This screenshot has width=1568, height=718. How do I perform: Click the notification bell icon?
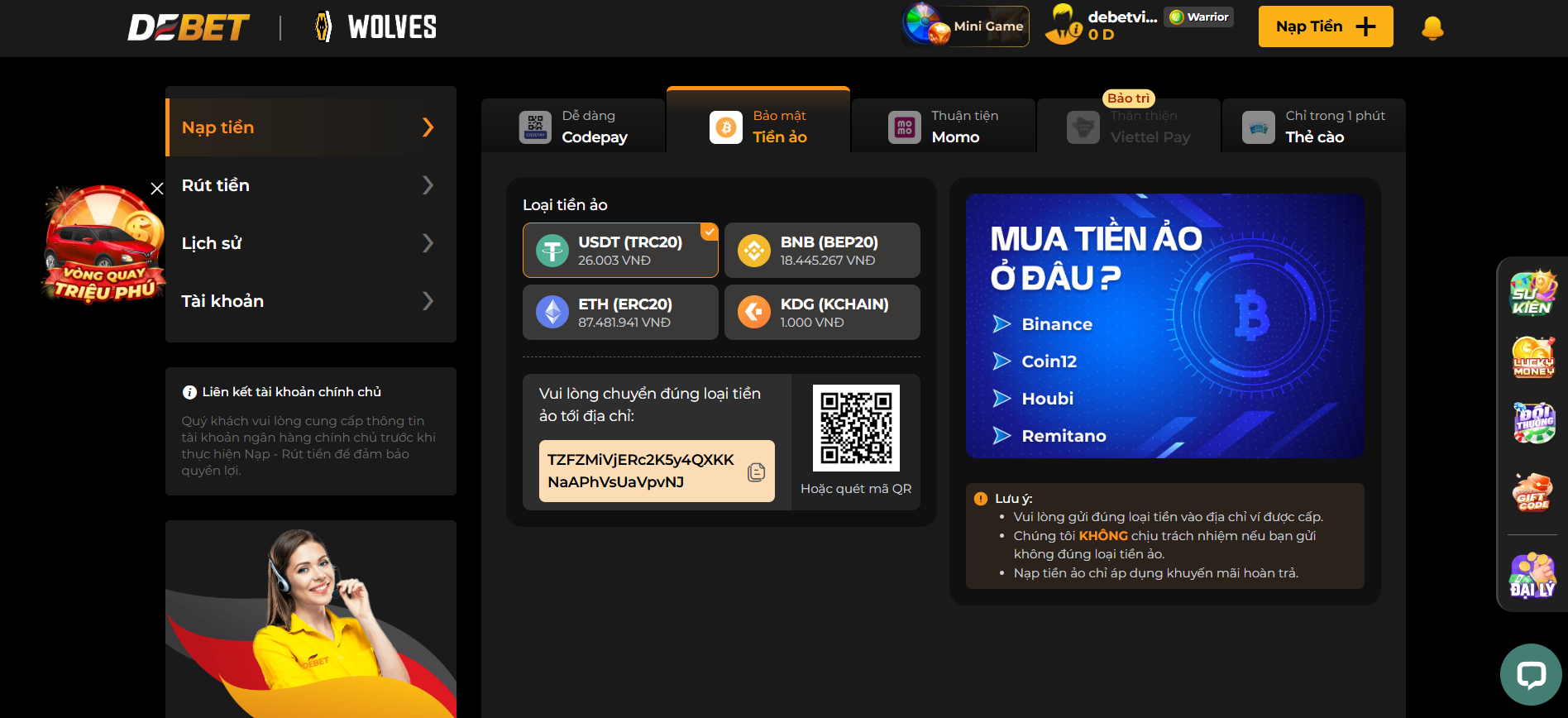pos(1432,28)
